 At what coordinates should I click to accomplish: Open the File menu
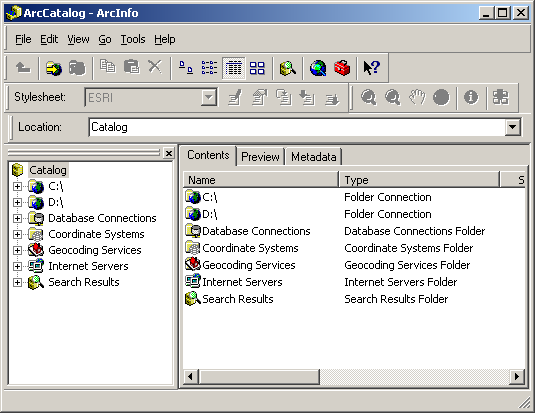pyautogui.click(x=23, y=39)
